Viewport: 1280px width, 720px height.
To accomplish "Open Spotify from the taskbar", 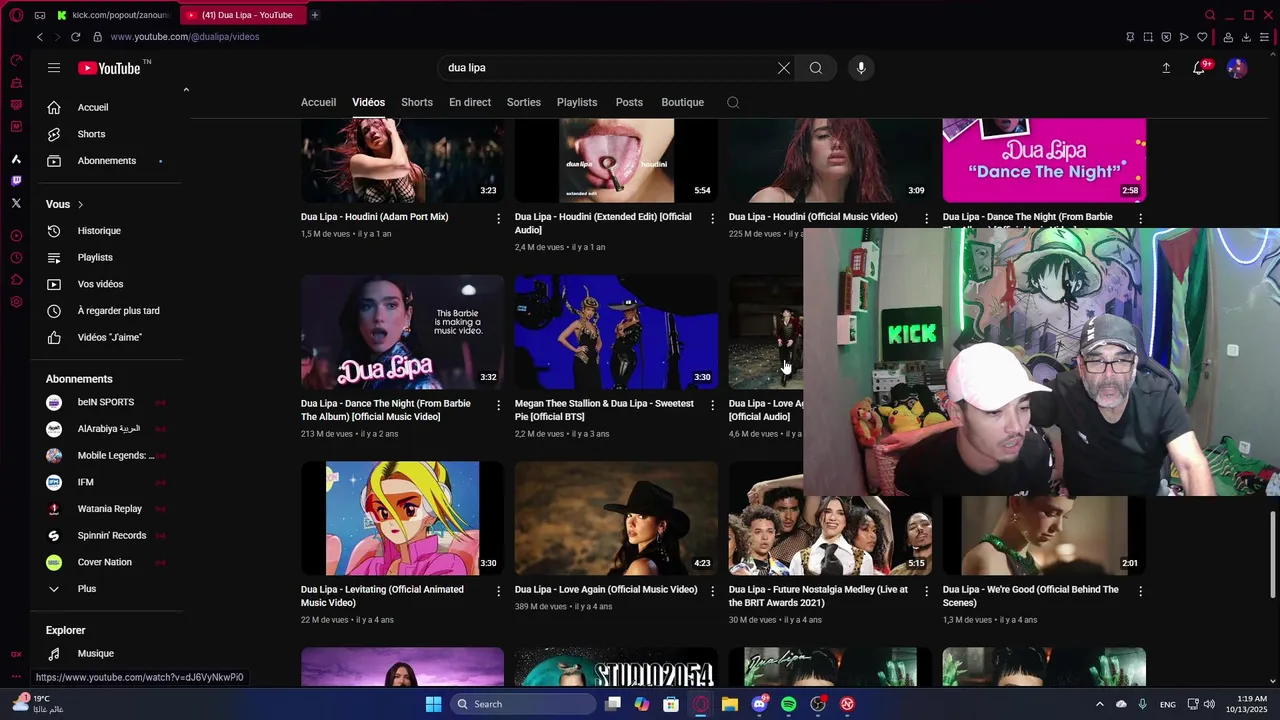I will [x=788, y=704].
